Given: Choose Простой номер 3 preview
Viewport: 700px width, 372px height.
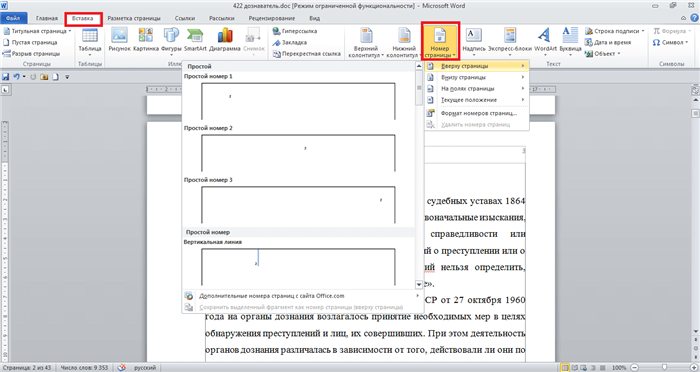Looking at the screenshot, I should point(298,205).
